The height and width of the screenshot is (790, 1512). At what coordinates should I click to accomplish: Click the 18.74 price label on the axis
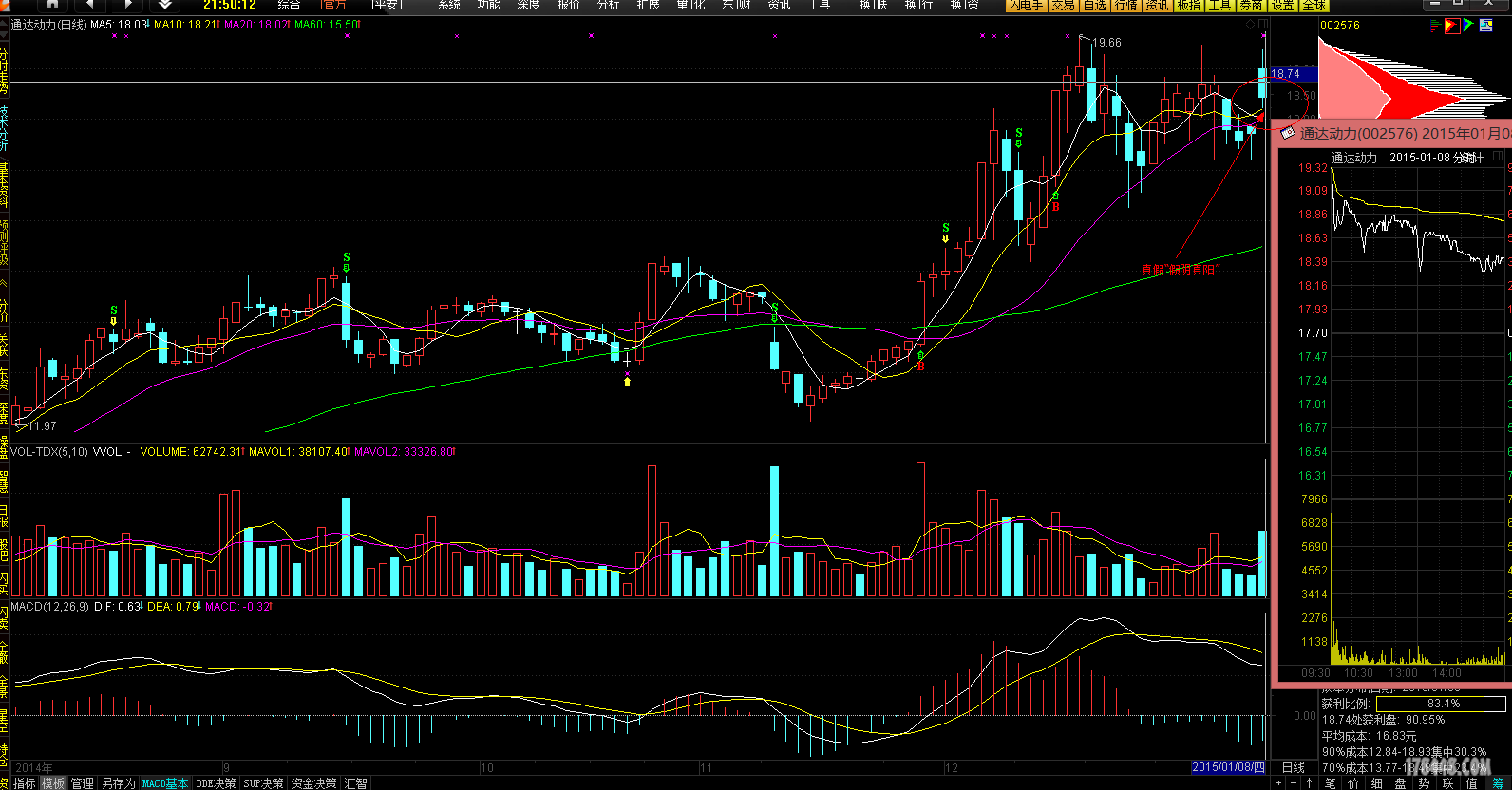tap(1294, 74)
